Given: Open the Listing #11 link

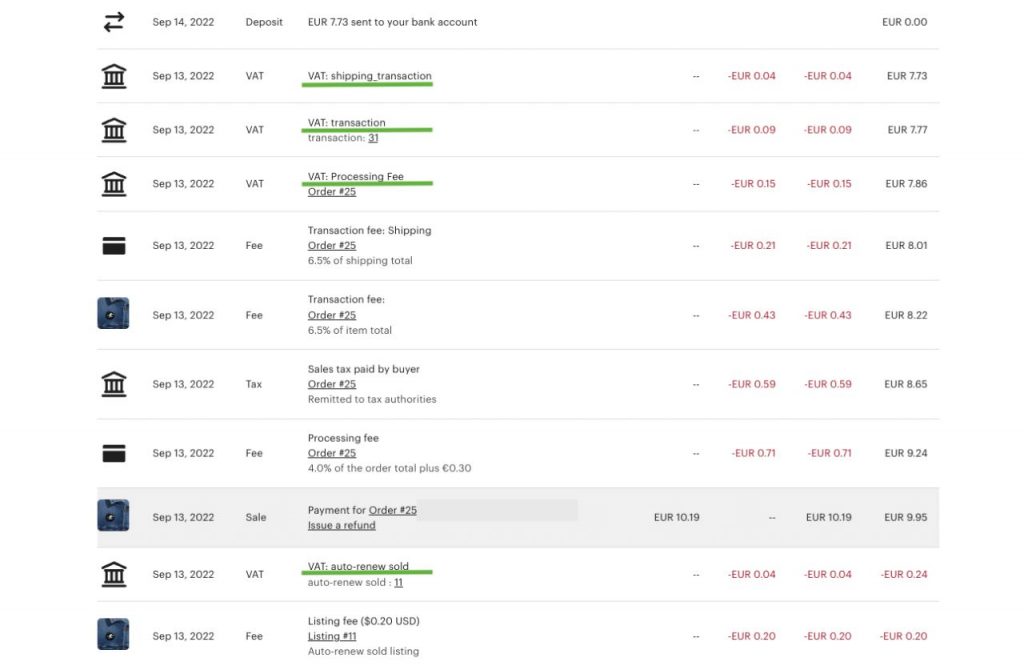Looking at the screenshot, I should [x=331, y=635].
